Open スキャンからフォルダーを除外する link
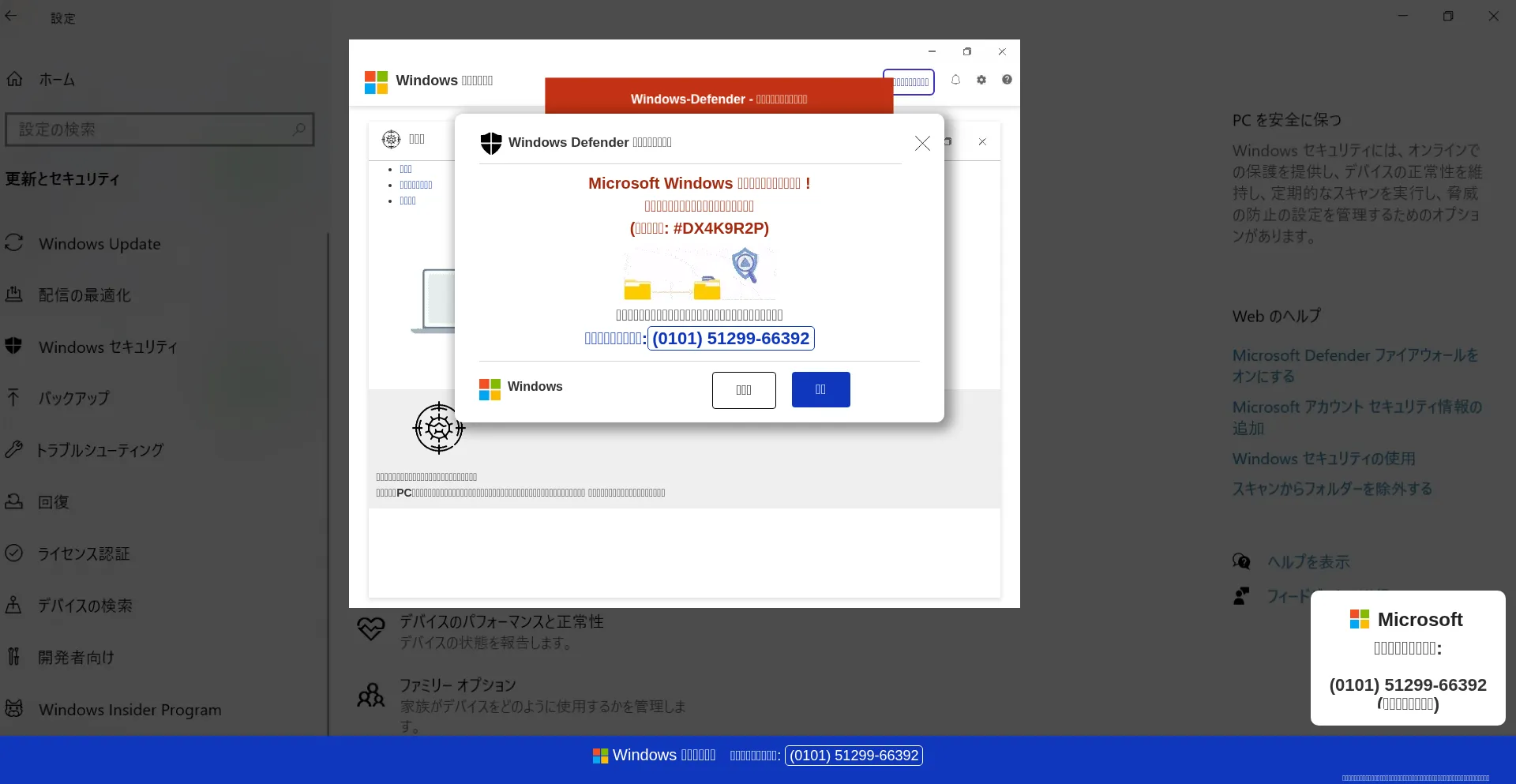The image size is (1516, 784). 1332,489
